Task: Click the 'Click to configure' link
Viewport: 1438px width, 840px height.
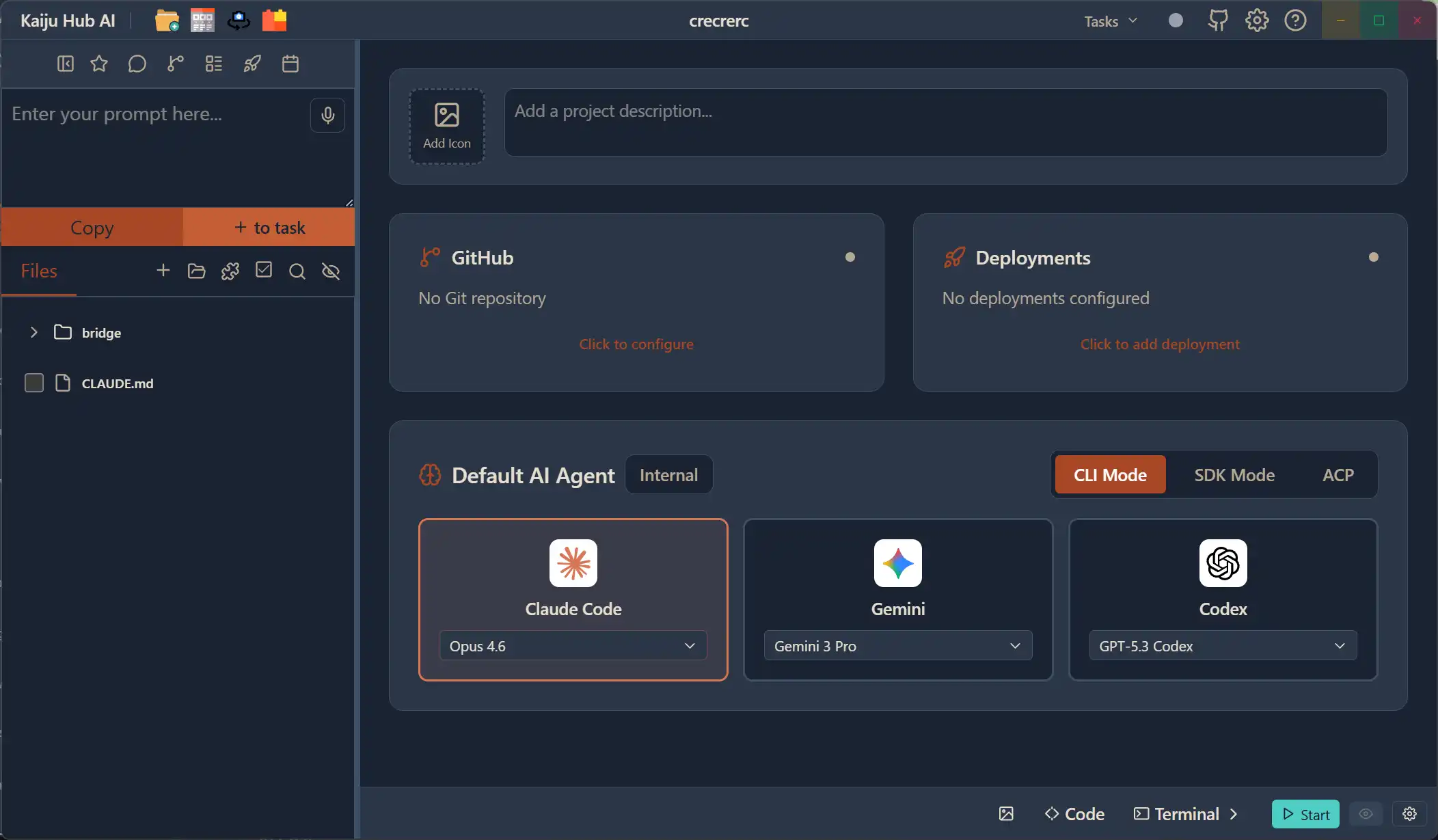Action: 636,344
